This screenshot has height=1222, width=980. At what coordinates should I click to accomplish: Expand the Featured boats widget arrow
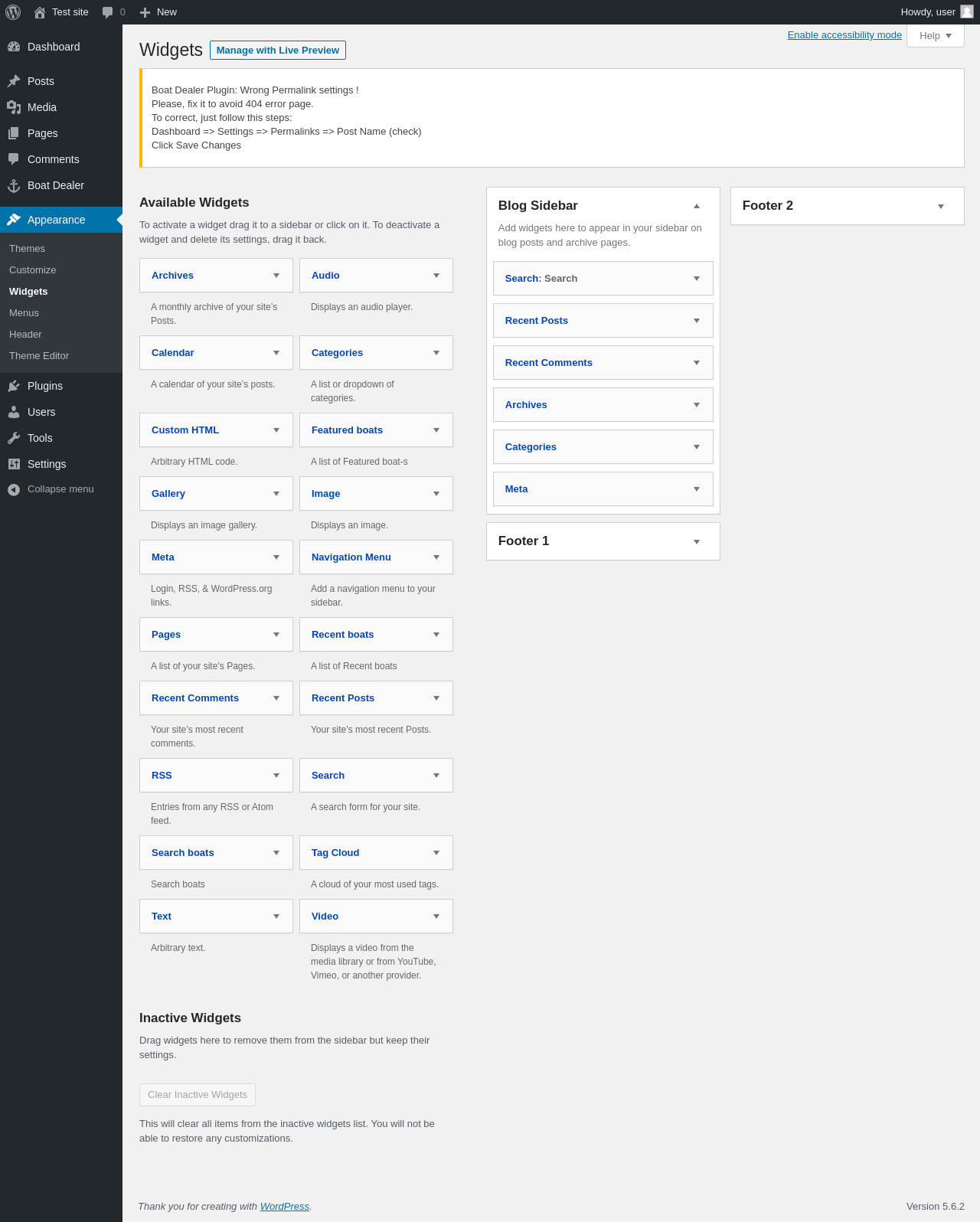coord(436,430)
